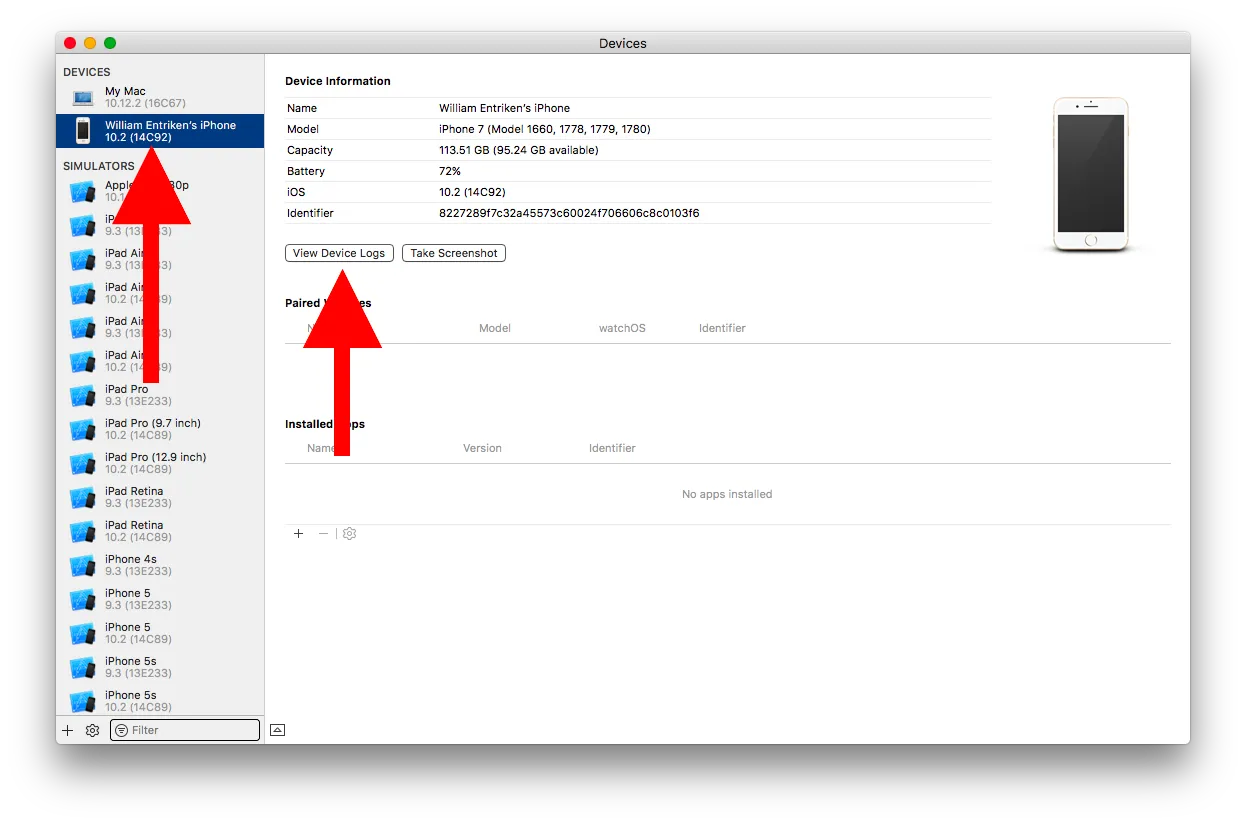1246x824 pixels.
Task: Click the Model value iPhone 7
Action: point(545,129)
